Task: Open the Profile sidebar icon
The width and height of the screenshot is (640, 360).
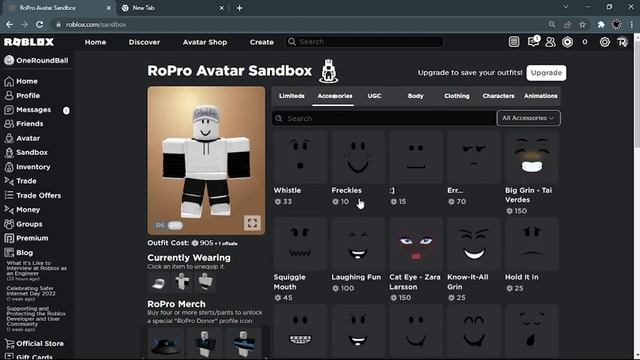Action: click(9, 96)
